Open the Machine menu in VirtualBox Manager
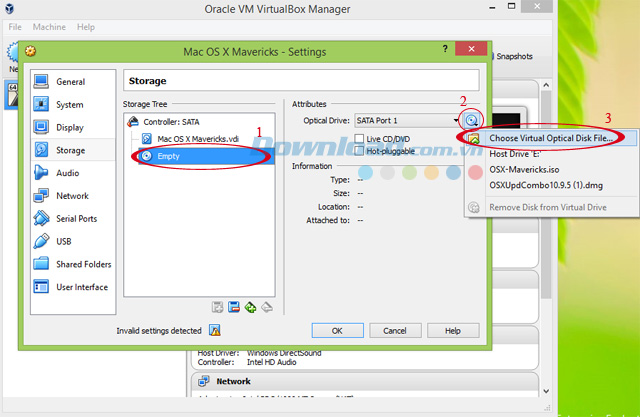Image resolution: width=640 pixels, height=417 pixels. (x=49, y=27)
